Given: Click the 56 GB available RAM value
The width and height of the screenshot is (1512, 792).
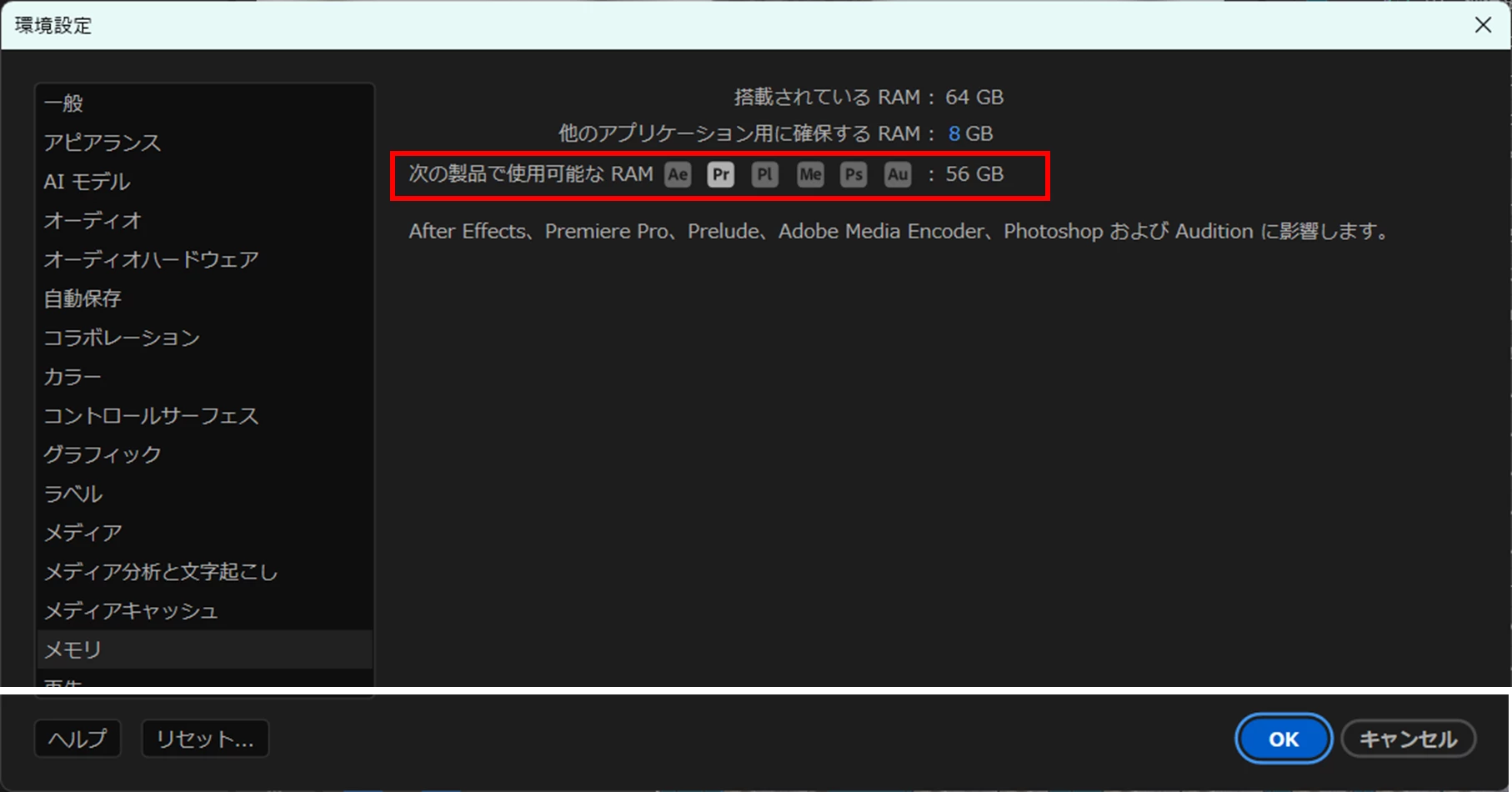Looking at the screenshot, I should (974, 174).
